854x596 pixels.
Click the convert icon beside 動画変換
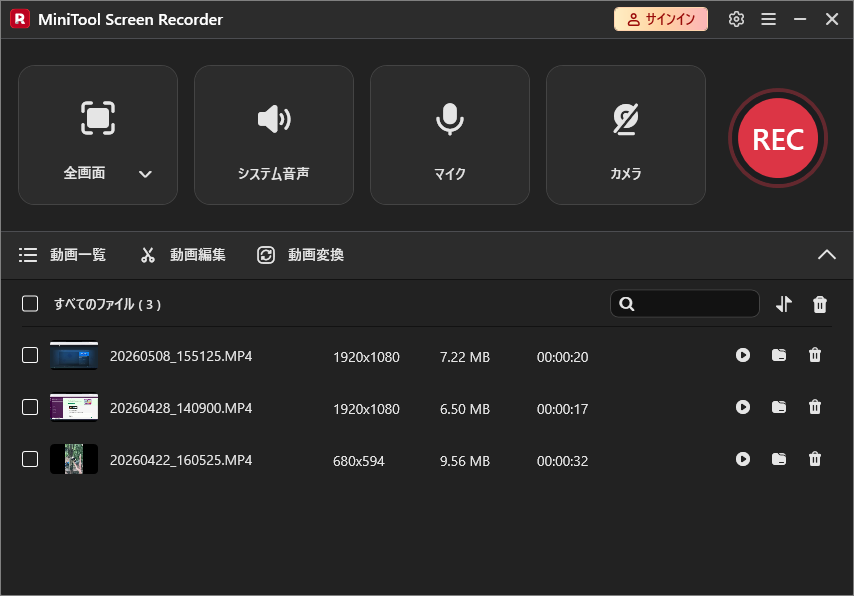pyautogui.click(x=266, y=255)
